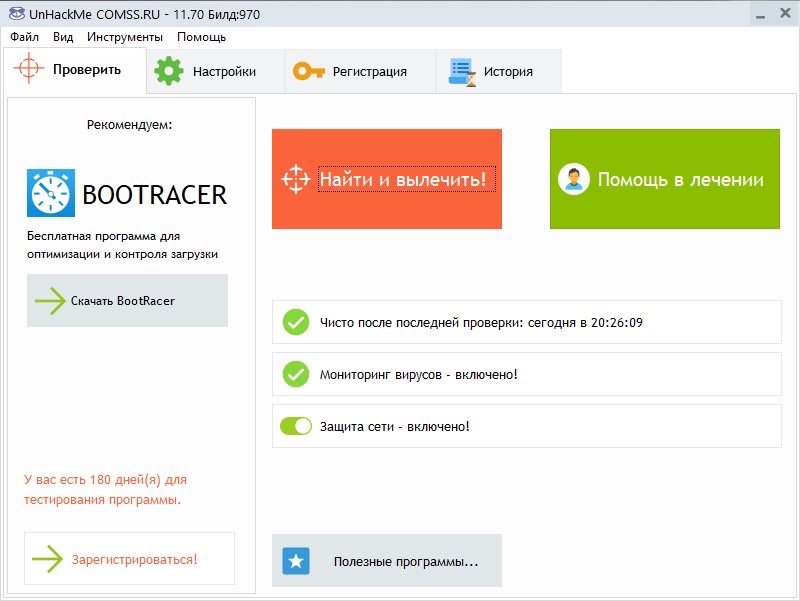Click the green checkmark beside Чисто после последней проверки
The height and width of the screenshot is (601, 800).
click(296, 322)
